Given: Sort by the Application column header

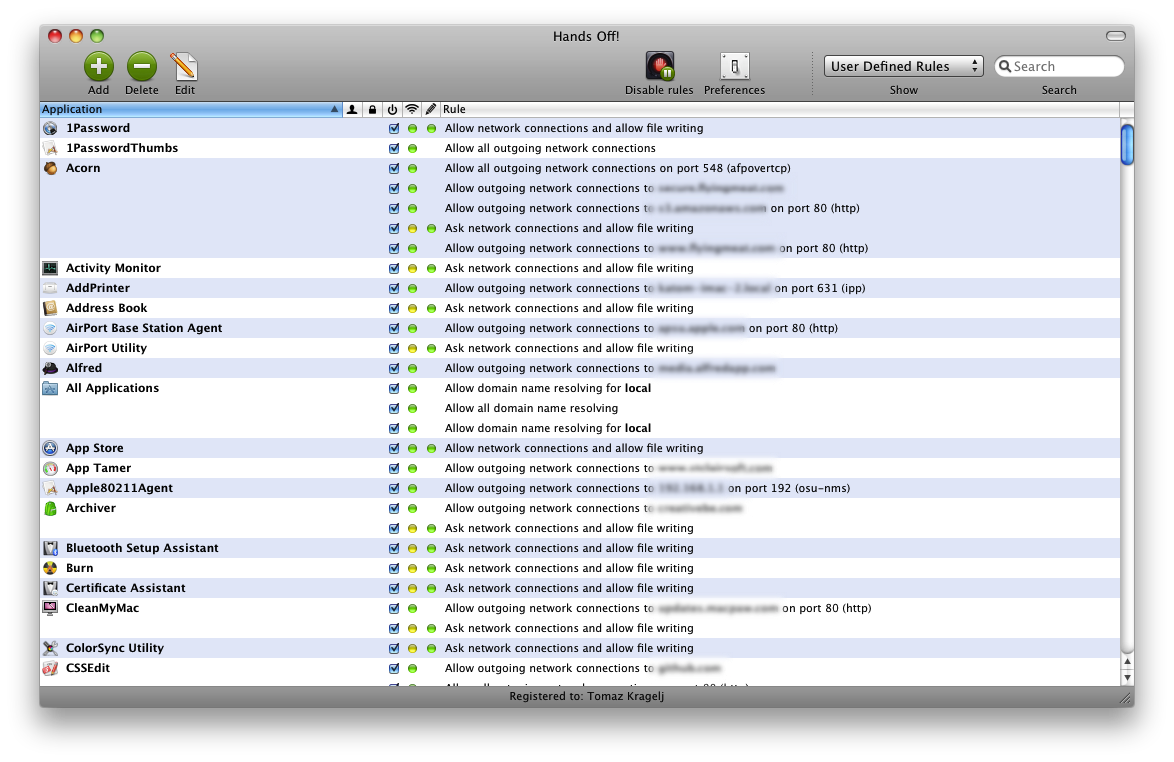Looking at the screenshot, I should tap(191, 109).
